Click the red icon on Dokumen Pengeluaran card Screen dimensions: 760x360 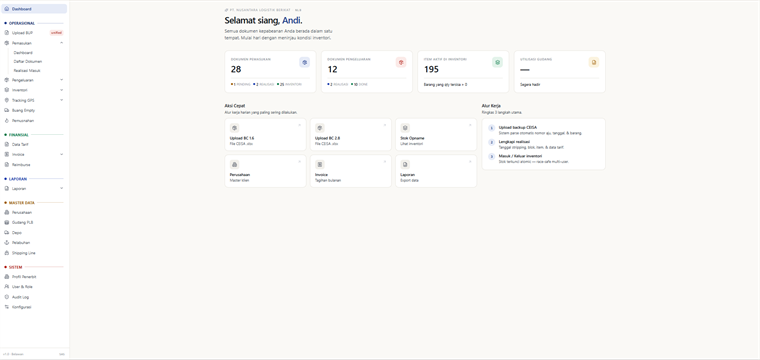coord(401,62)
